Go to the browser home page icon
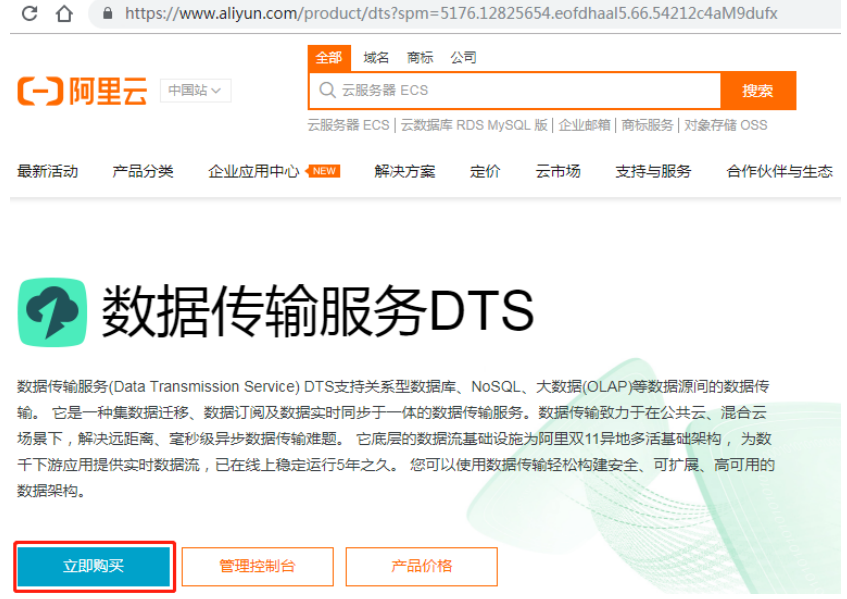Image resolution: width=847 pixels, height=599 pixels. pyautogui.click(x=64, y=13)
